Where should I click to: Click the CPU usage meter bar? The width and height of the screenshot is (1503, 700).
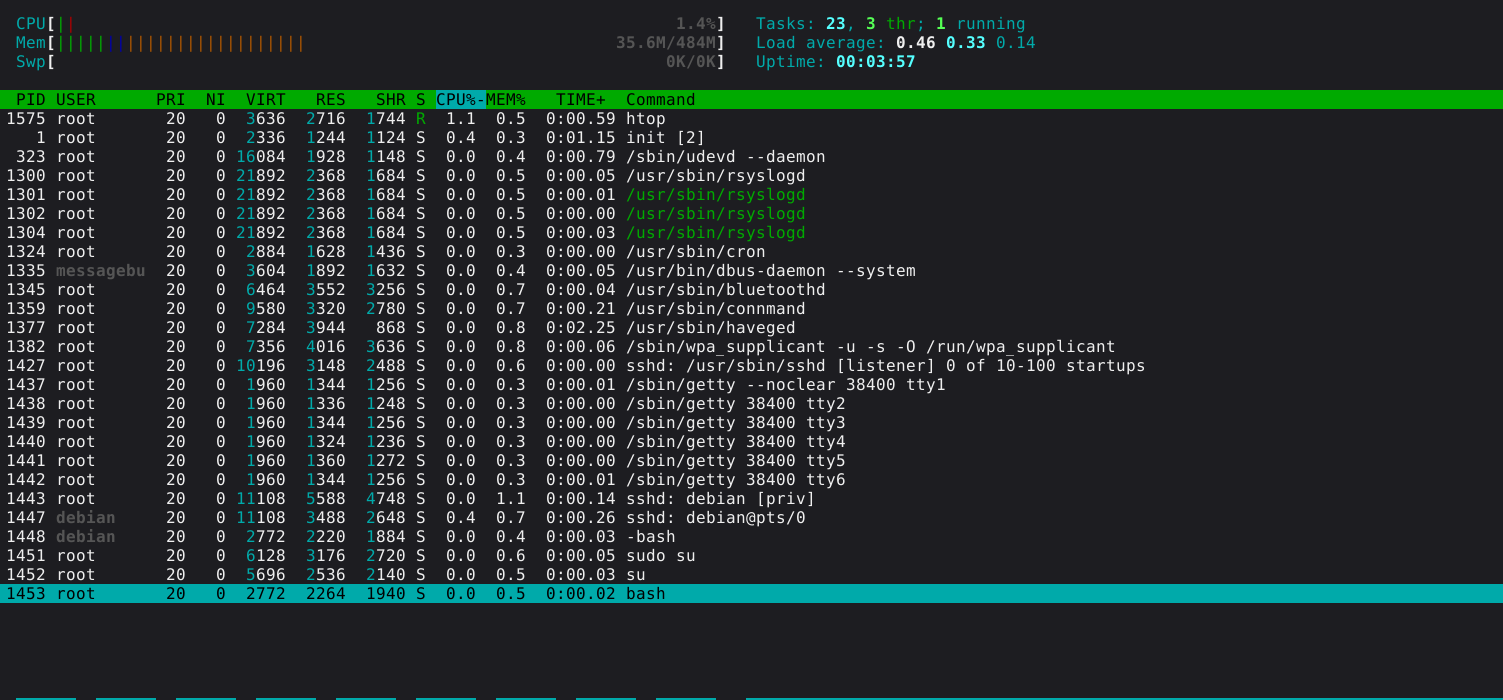tap(370, 24)
